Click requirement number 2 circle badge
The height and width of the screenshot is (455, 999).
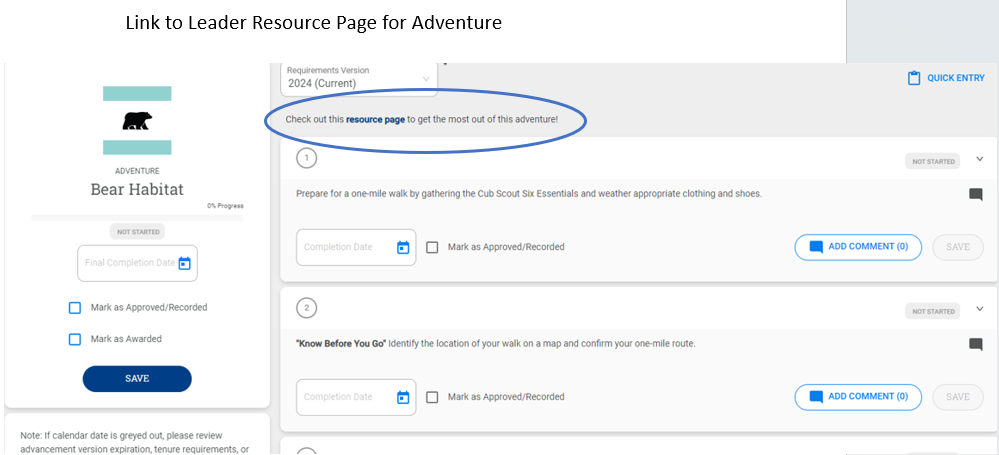pyautogui.click(x=306, y=308)
